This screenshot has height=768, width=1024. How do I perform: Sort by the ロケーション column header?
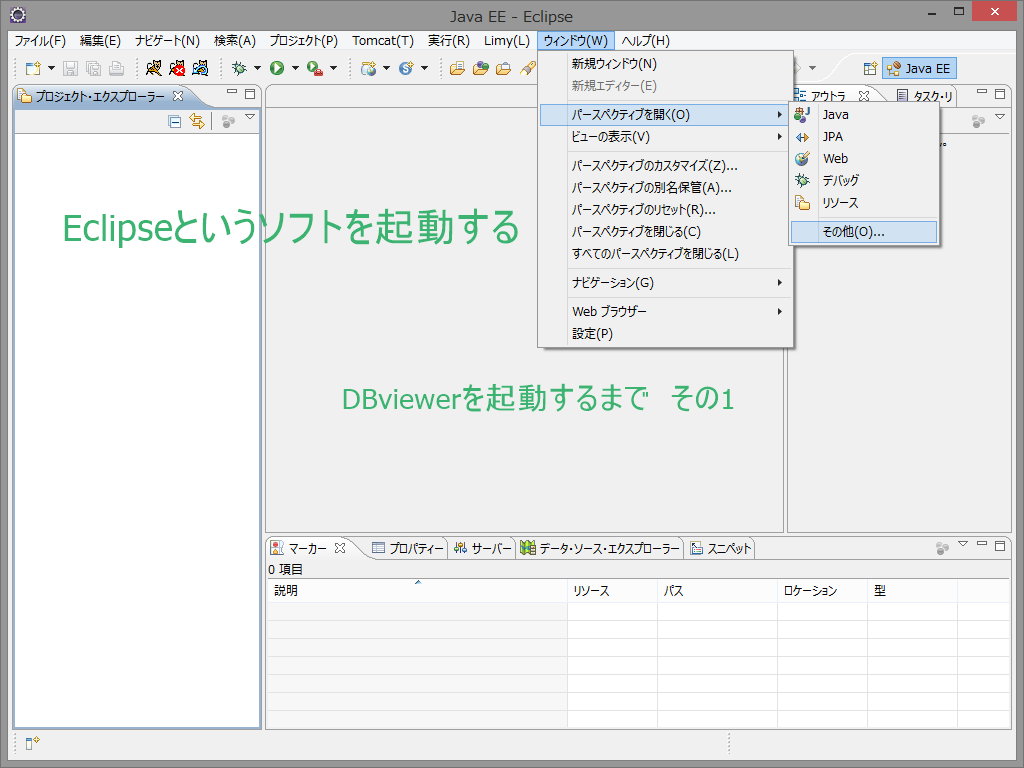(822, 590)
